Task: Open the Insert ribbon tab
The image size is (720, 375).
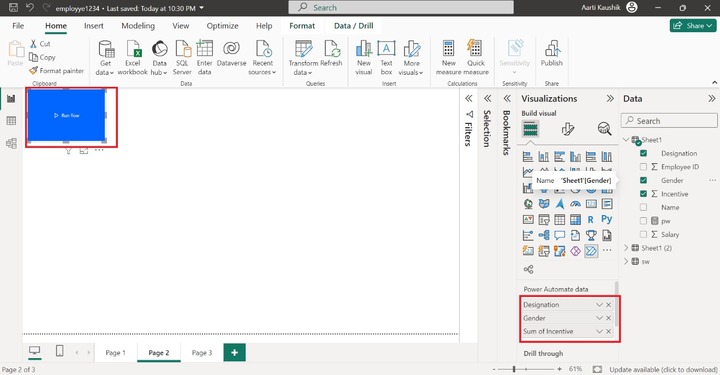Action: pyautogui.click(x=94, y=26)
